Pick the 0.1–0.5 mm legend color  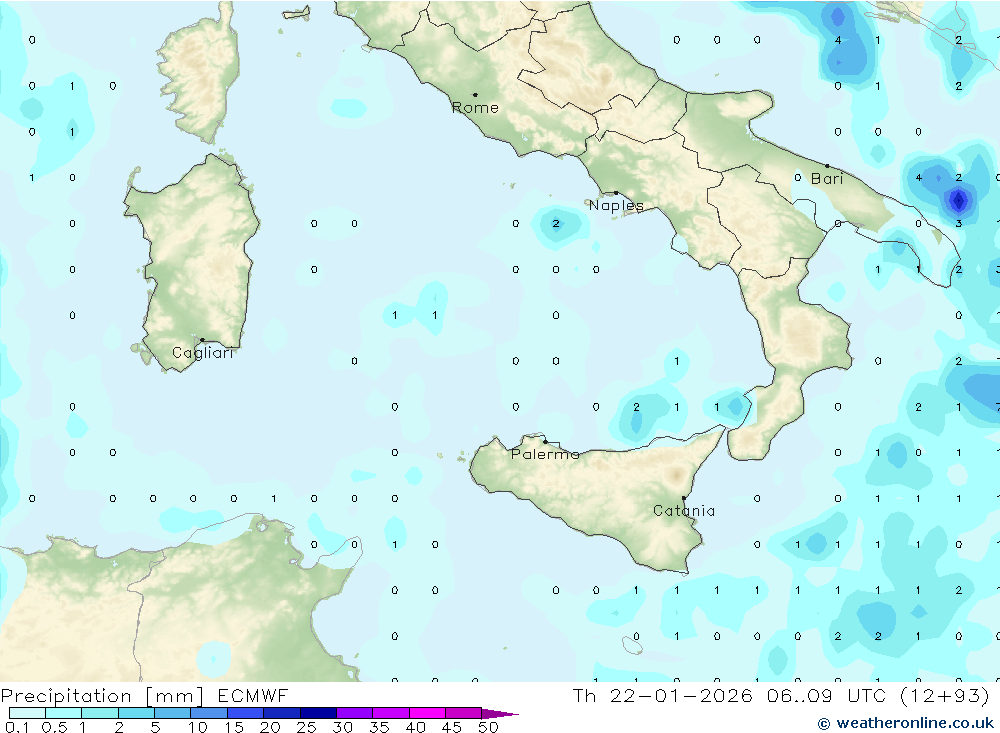point(27,713)
